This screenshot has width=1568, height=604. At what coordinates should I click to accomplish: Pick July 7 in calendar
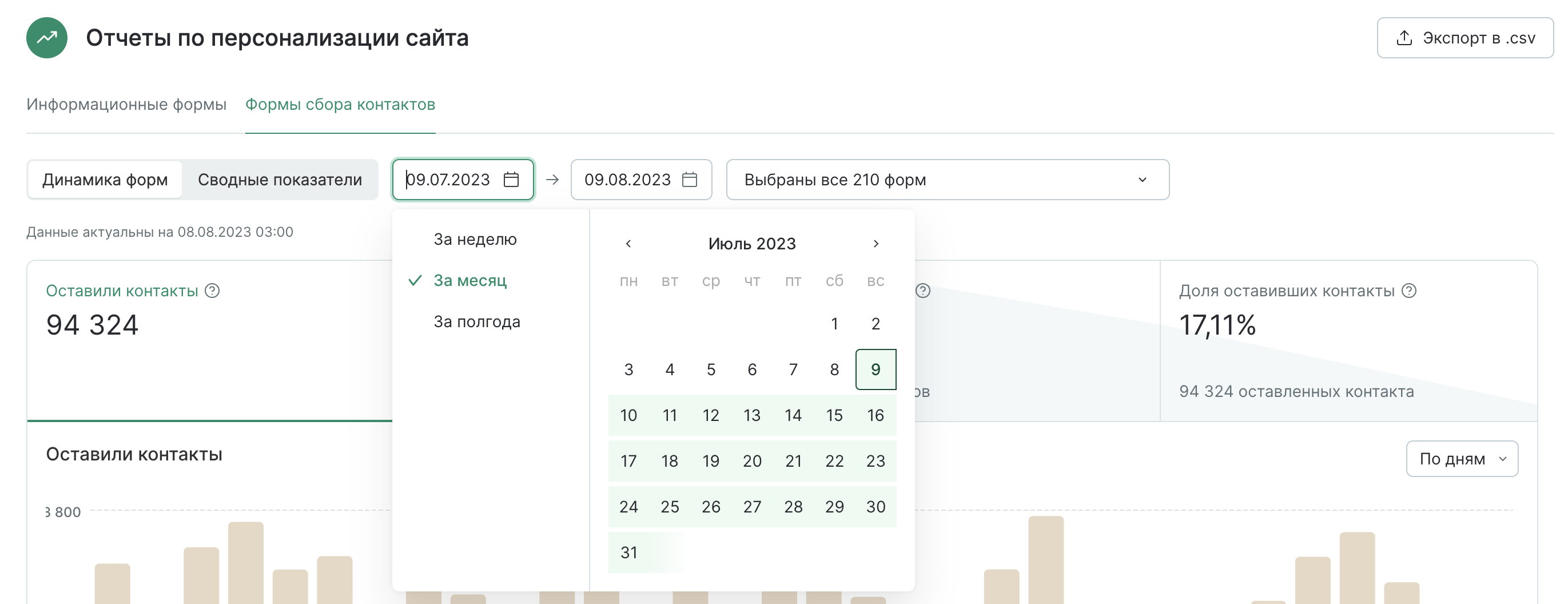click(x=793, y=369)
